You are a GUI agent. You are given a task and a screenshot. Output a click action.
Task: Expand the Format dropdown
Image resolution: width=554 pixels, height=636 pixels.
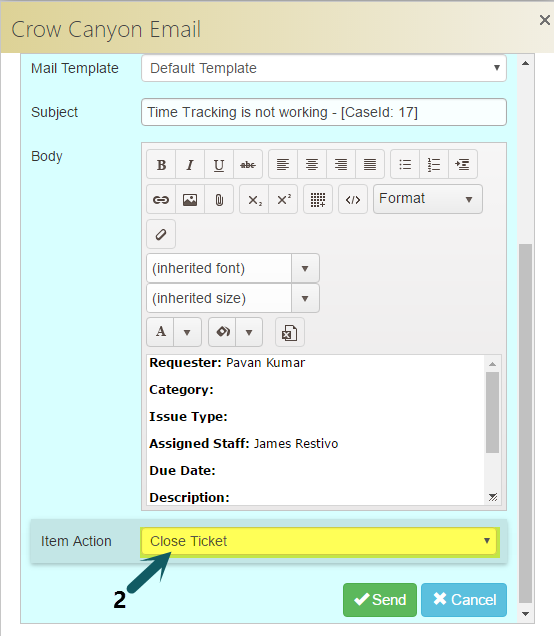(428, 199)
